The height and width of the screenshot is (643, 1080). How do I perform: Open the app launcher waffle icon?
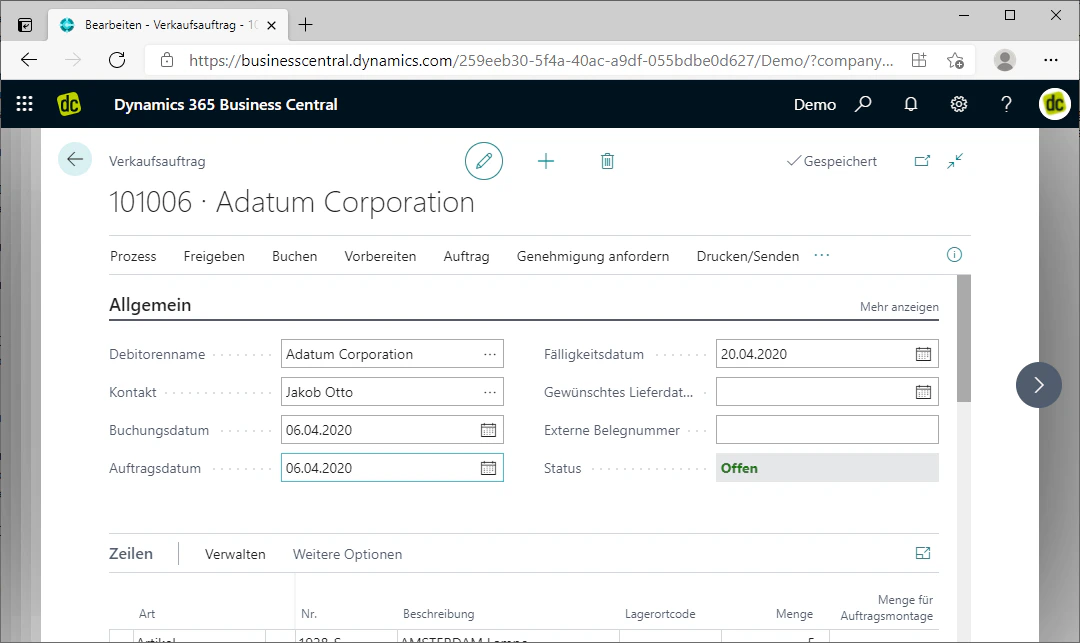coord(25,104)
